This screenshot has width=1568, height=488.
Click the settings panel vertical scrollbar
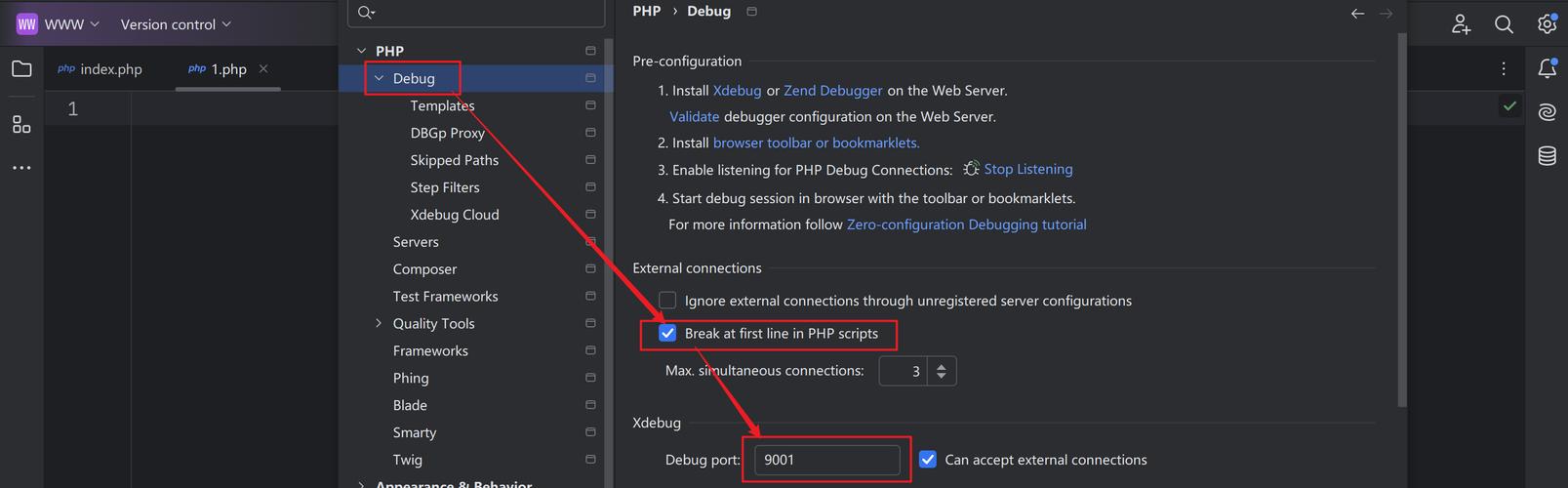pyautogui.click(x=1402, y=220)
